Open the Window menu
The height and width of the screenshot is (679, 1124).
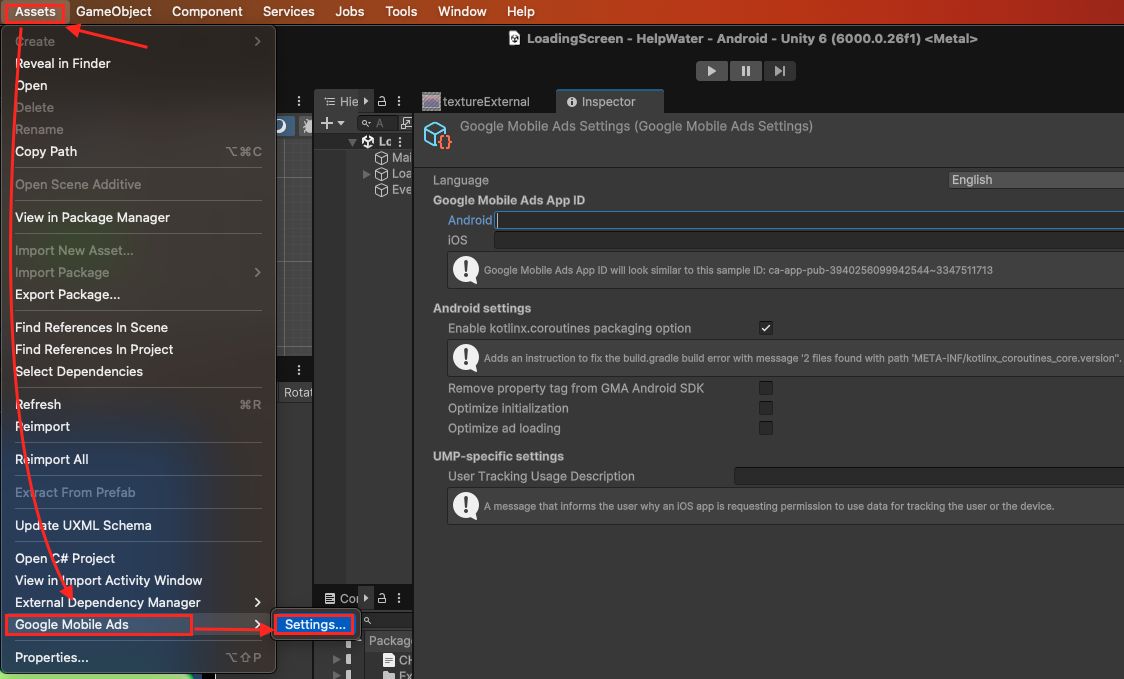tap(462, 11)
